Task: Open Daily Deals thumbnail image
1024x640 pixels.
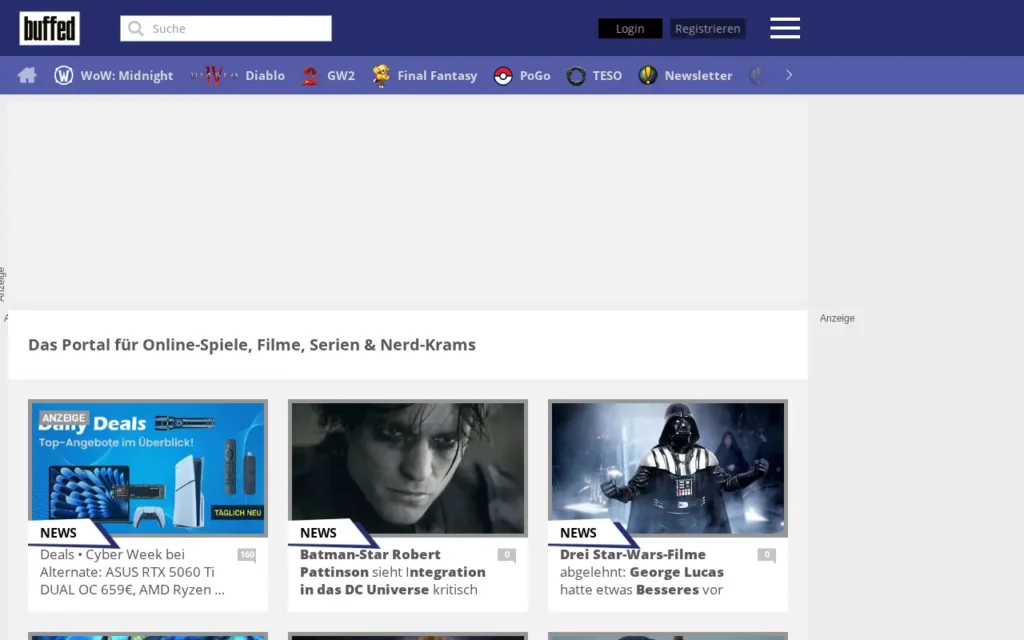Action: pyautogui.click(x=148, y=468)
